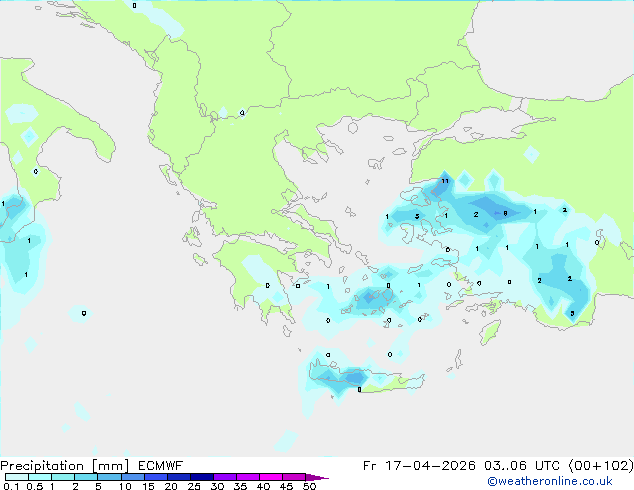Click the '35' legend scale label
This screenshot has width=634, height=490.
pos(240,486)
